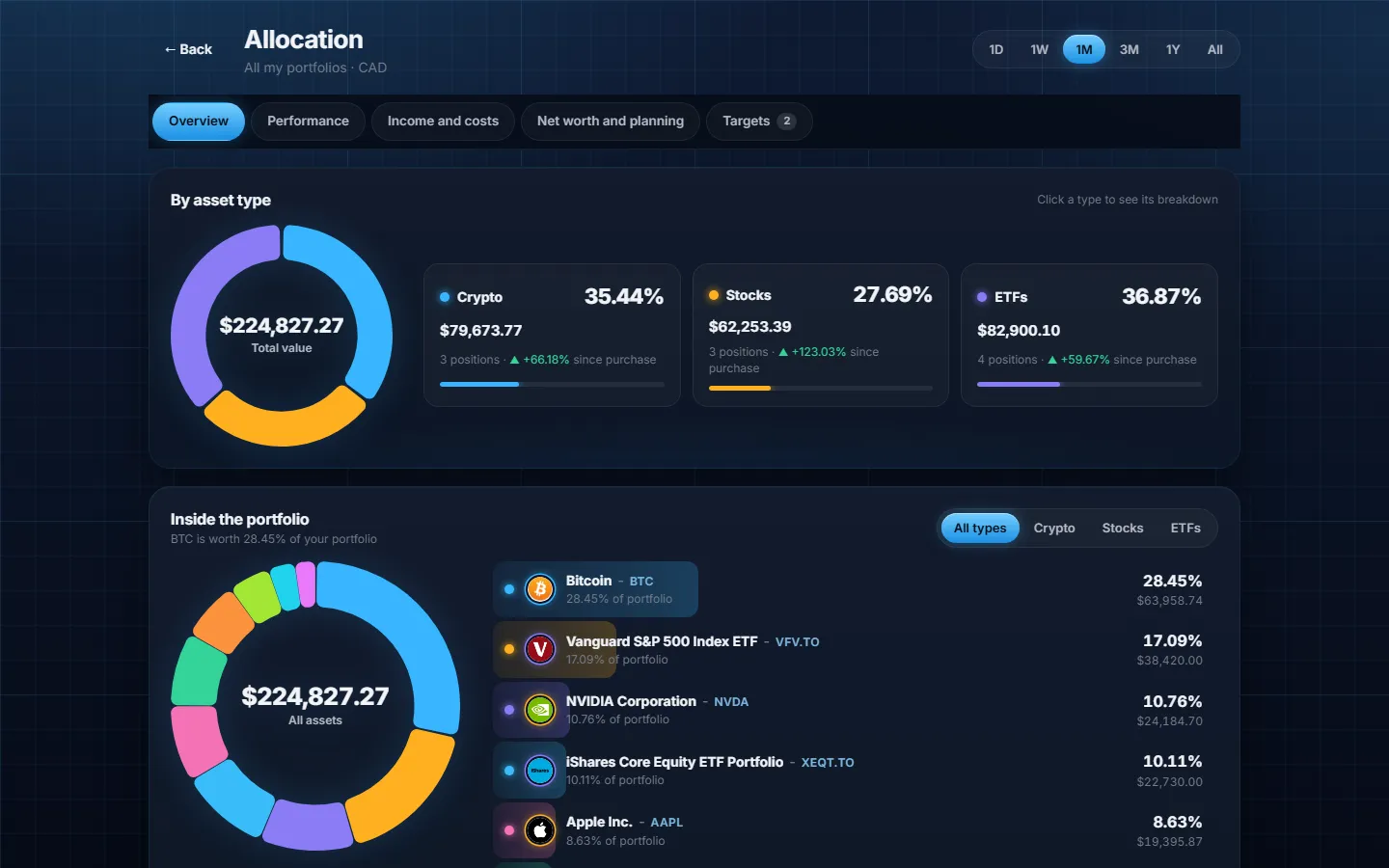Click the Allocation page heading
1389x868 pixels.
coord(304,40)
